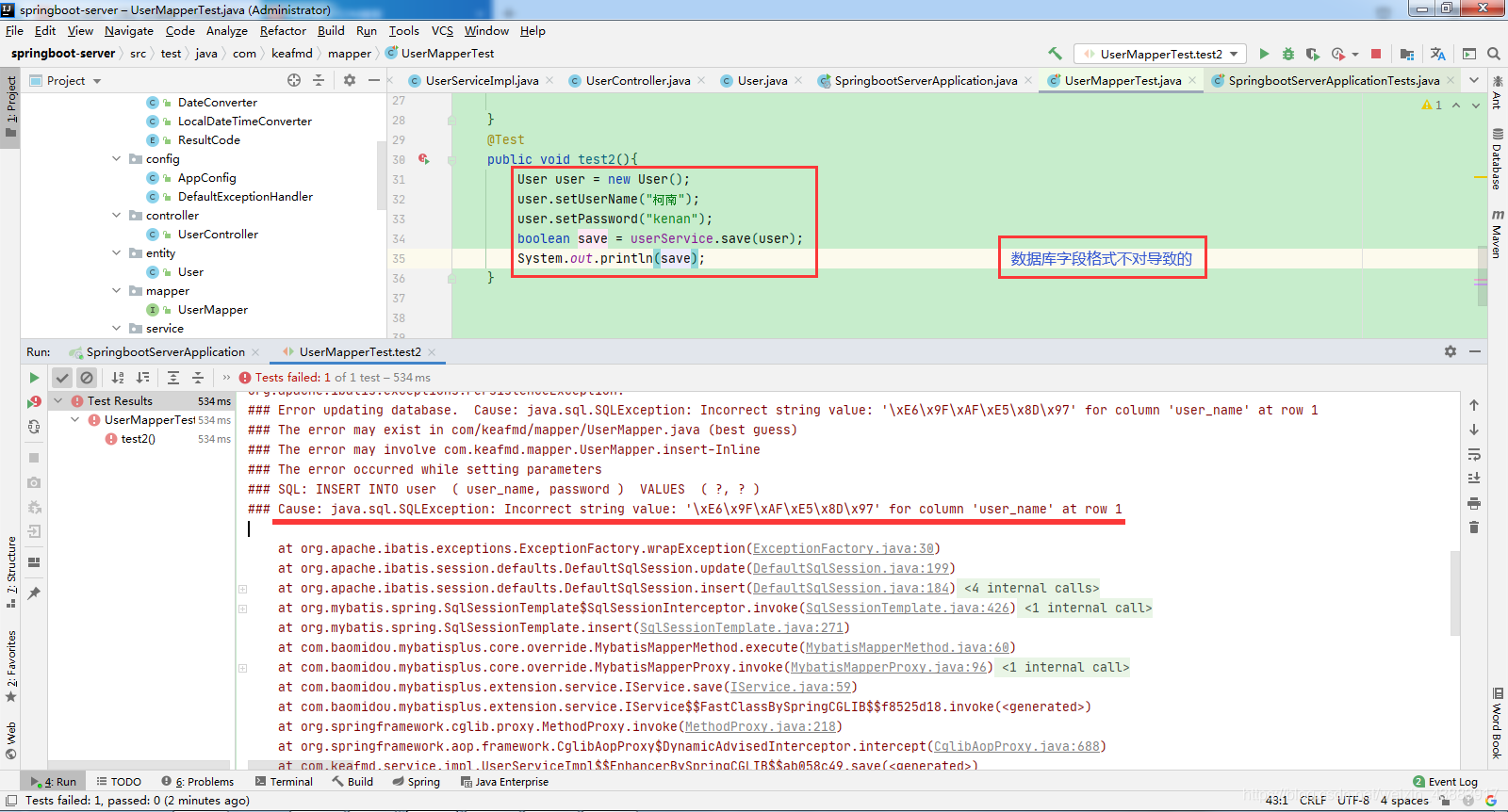Screen dimensions: 1508x812
Task: Open the Terminal tool window
Action: pyautogui.click(x=284, y=782)
